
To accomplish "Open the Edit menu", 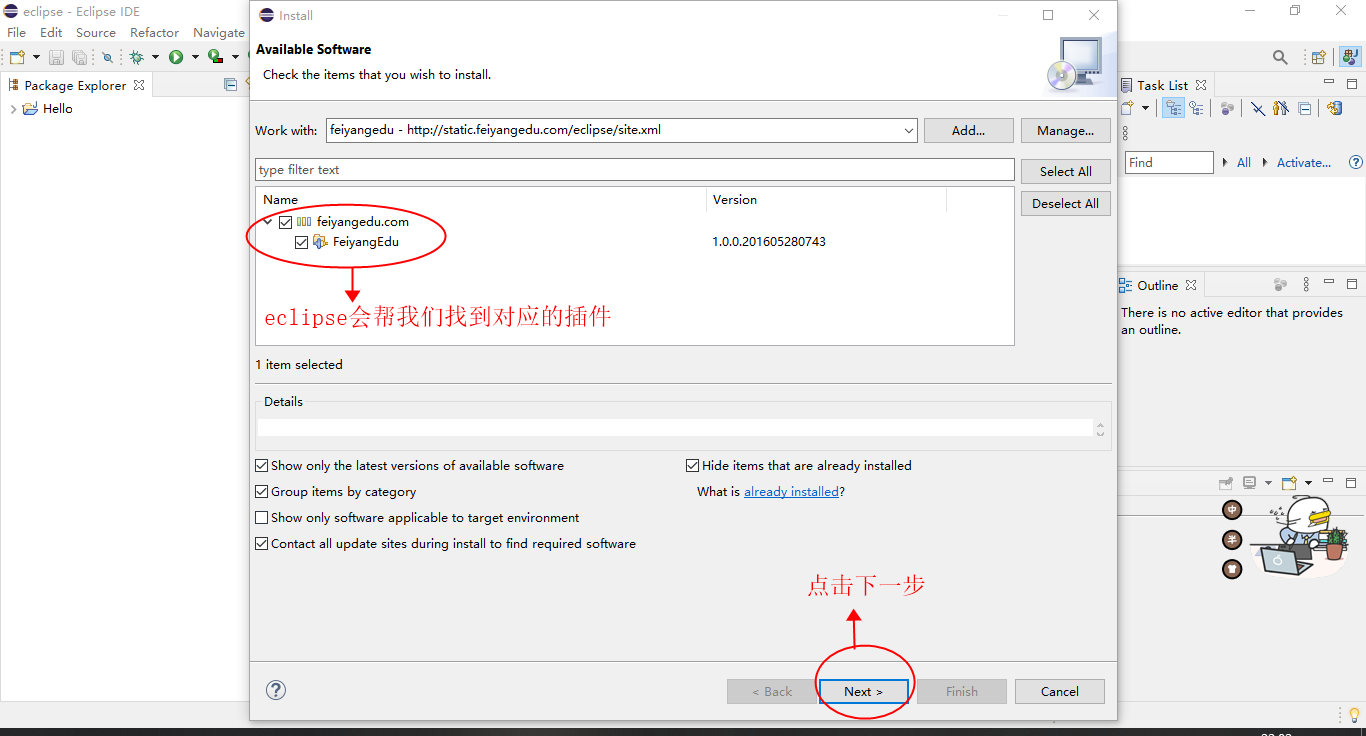I will pos(51,33).
